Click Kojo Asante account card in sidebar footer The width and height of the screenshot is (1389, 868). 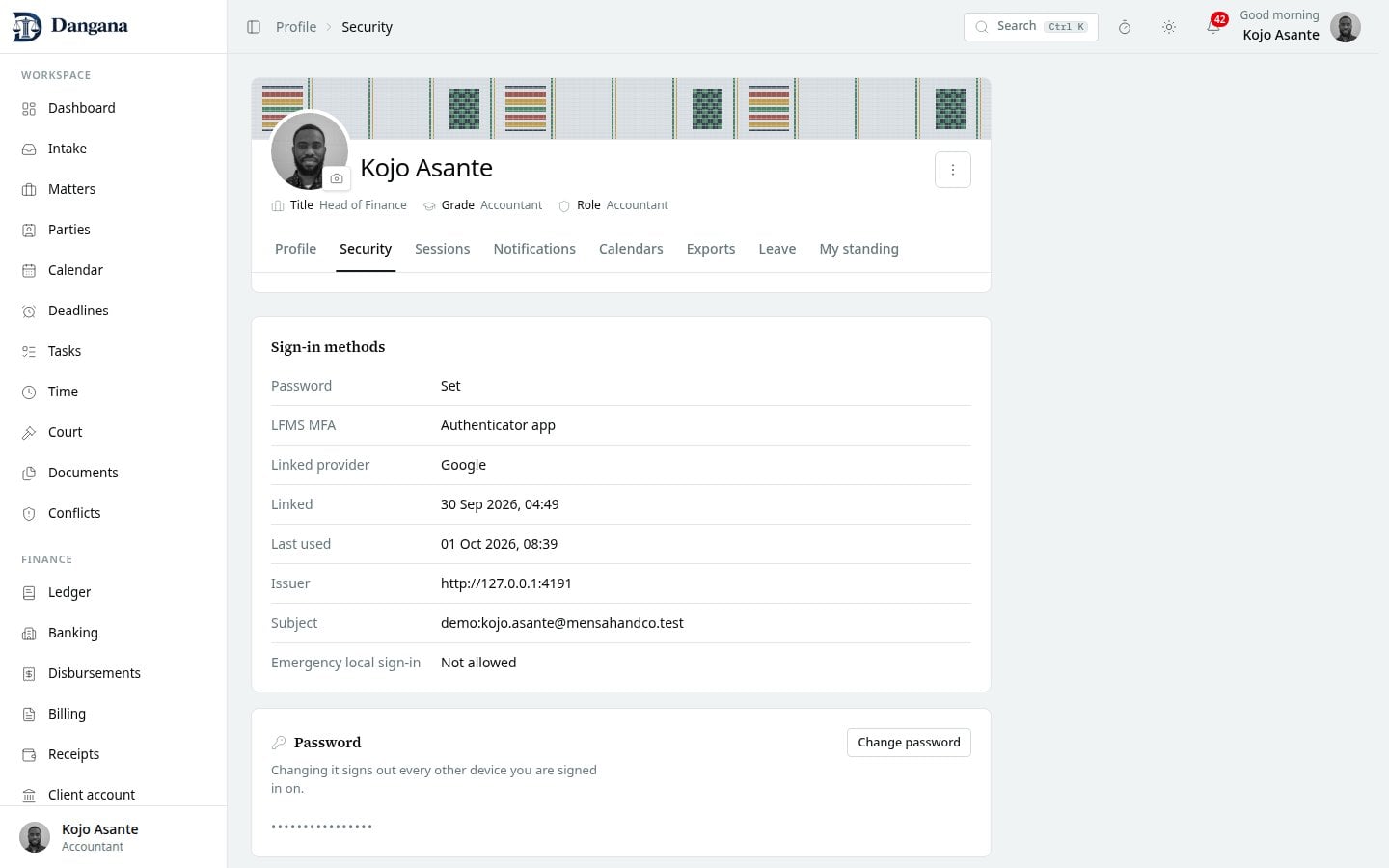pos(113,837)
